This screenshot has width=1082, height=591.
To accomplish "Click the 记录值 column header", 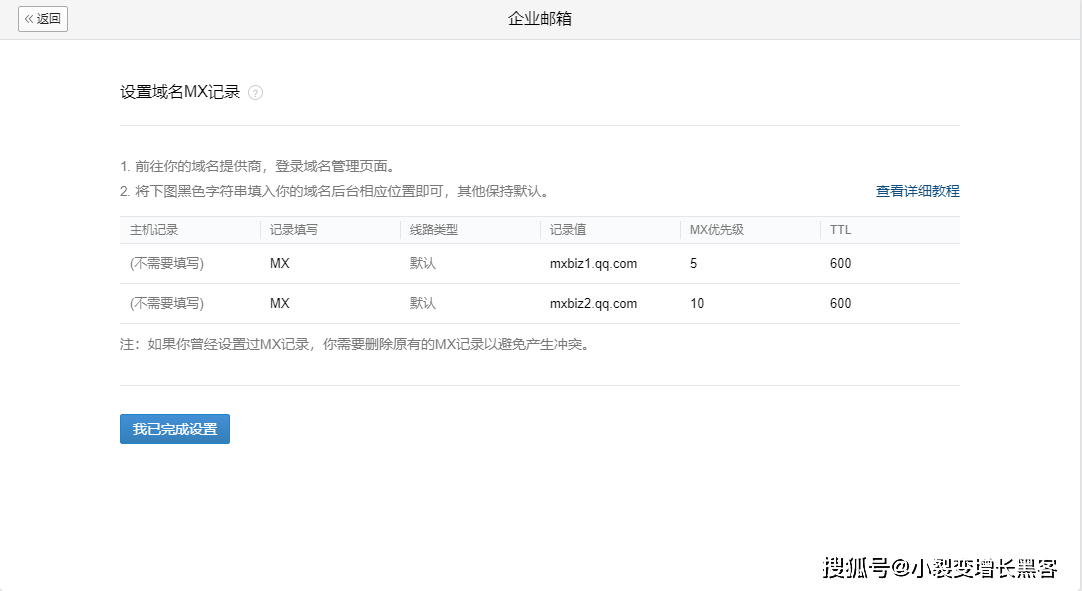I will 568,230.
